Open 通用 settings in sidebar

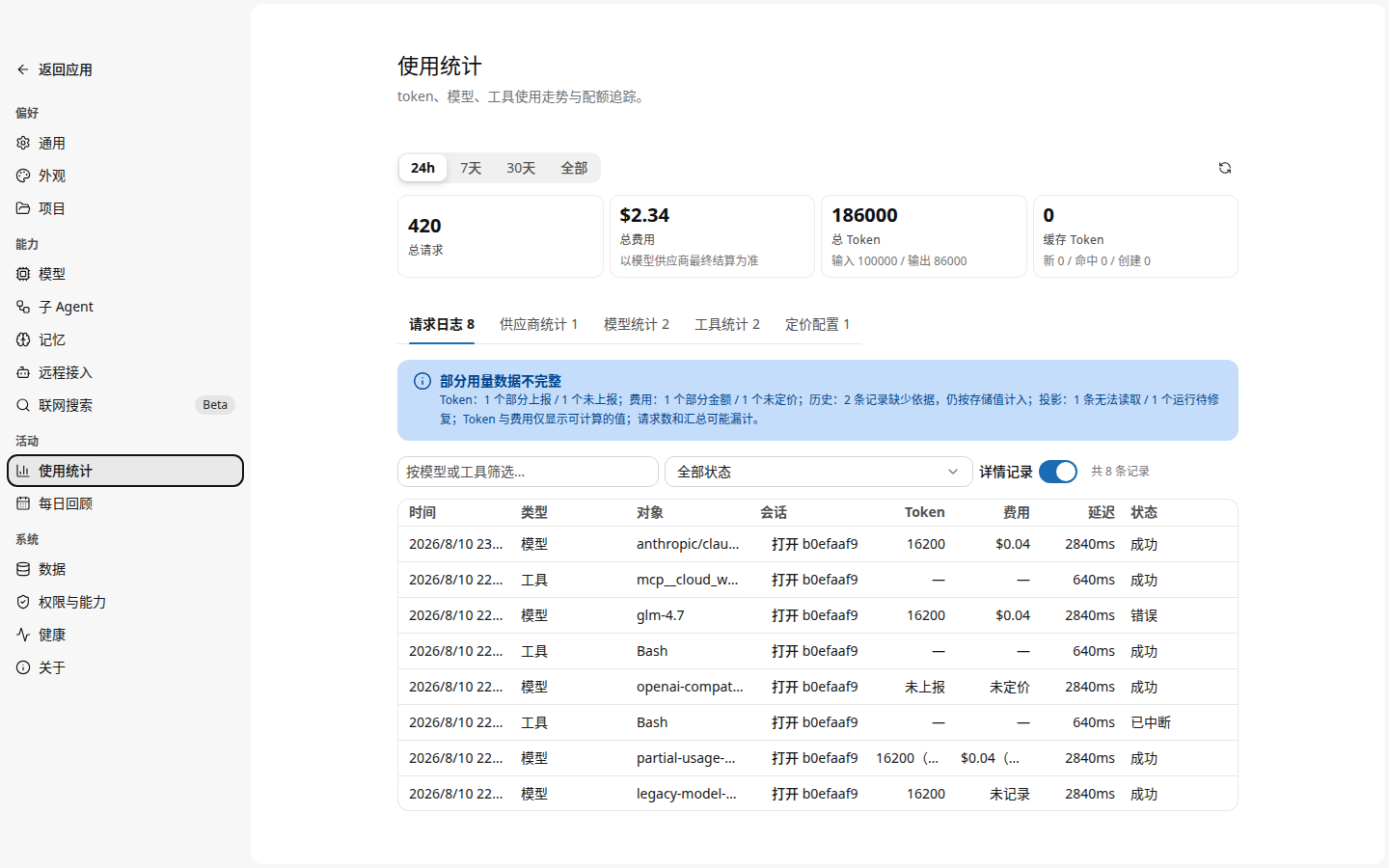tap(125, 143)
